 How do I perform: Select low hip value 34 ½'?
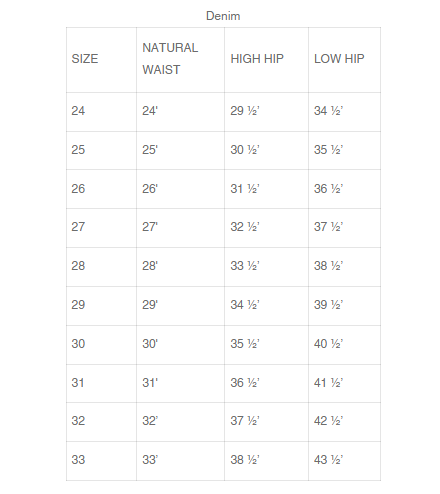[328, 111]
